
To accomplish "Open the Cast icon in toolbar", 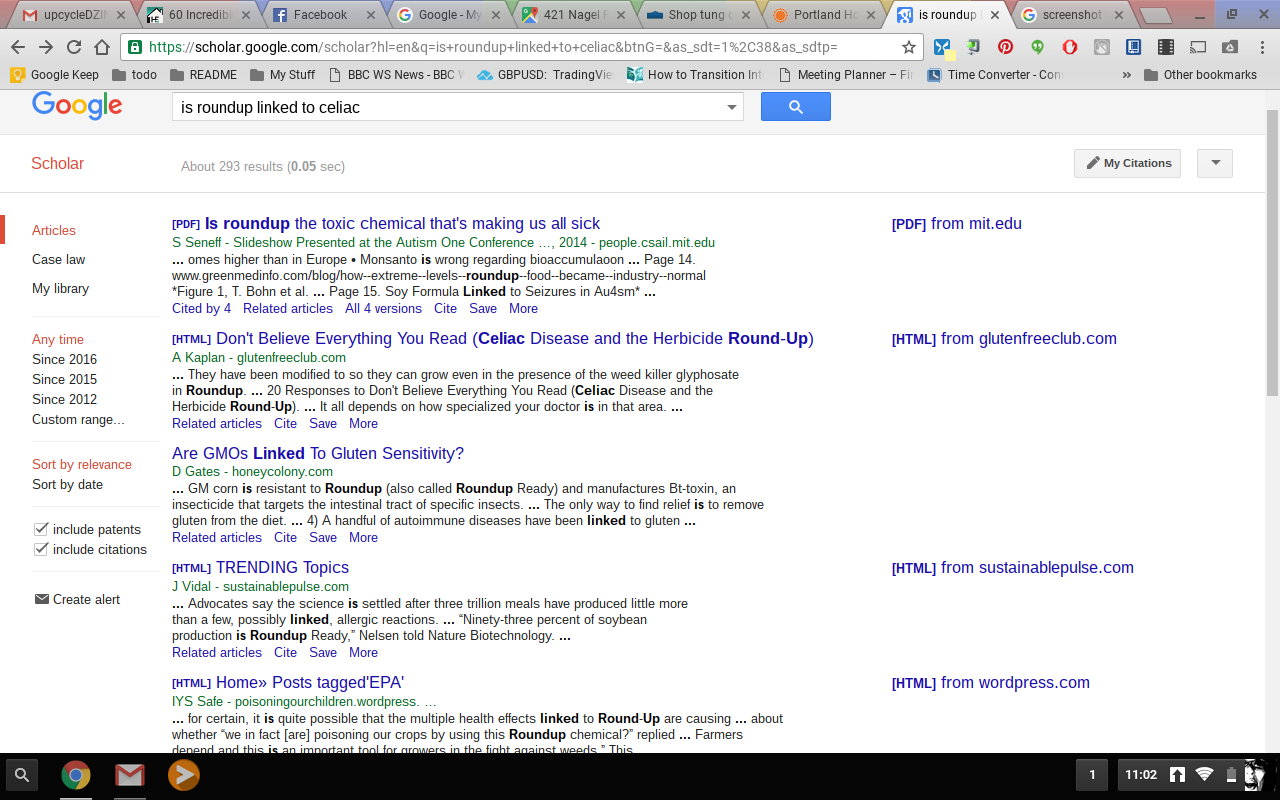I will 1198,47.
